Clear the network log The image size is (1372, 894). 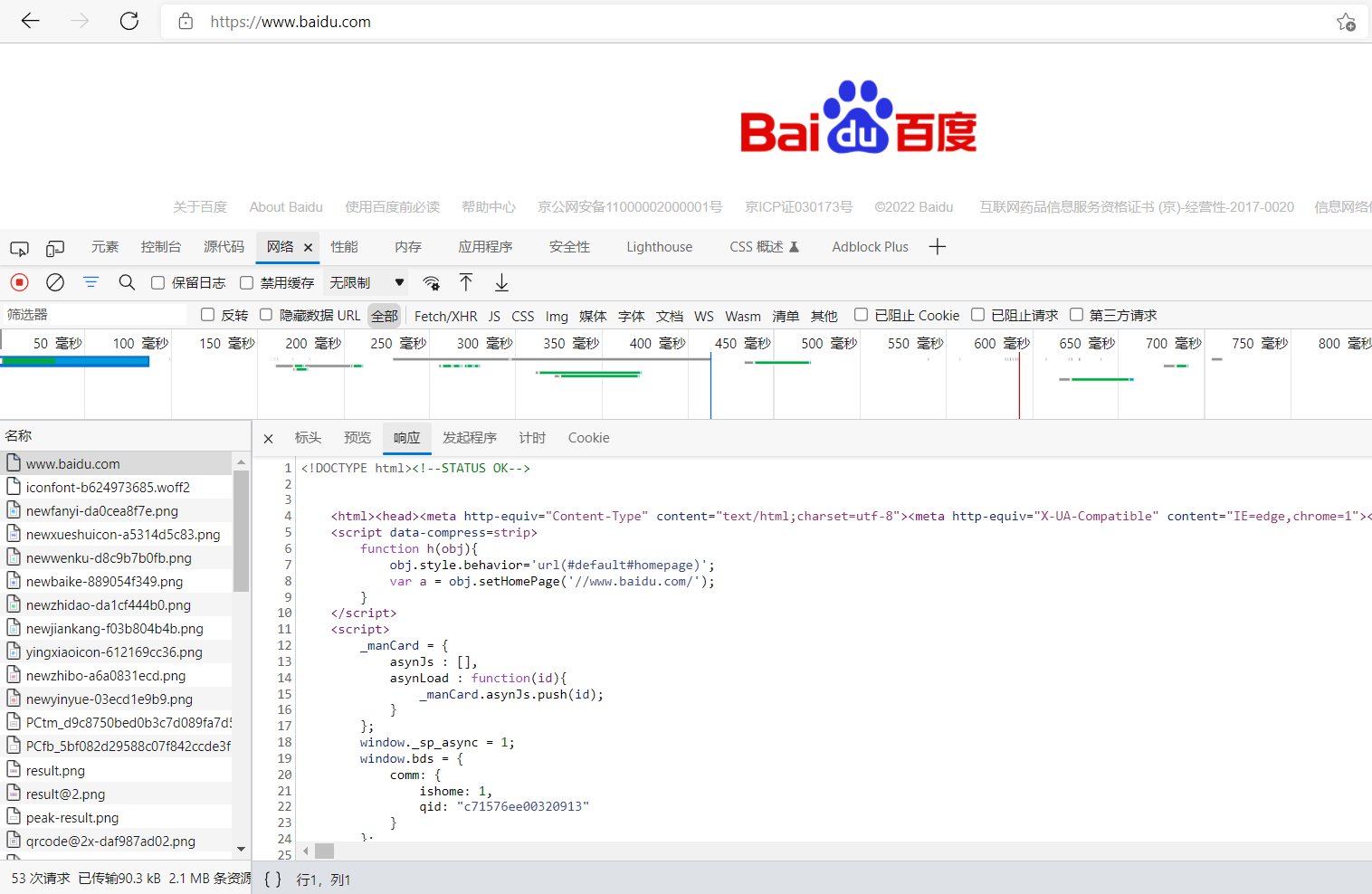[55, 282]
